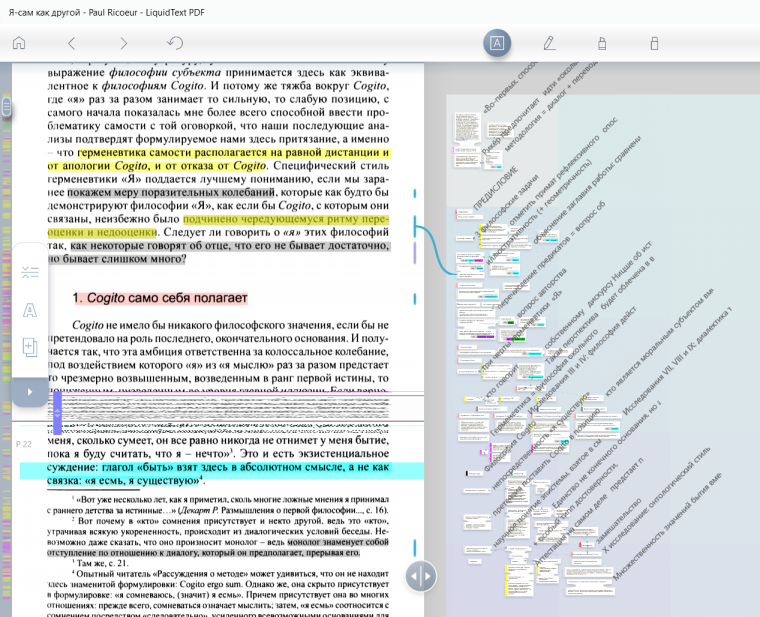Go to the Home screen
Screen dimensions: 760x617
(18, 43)
